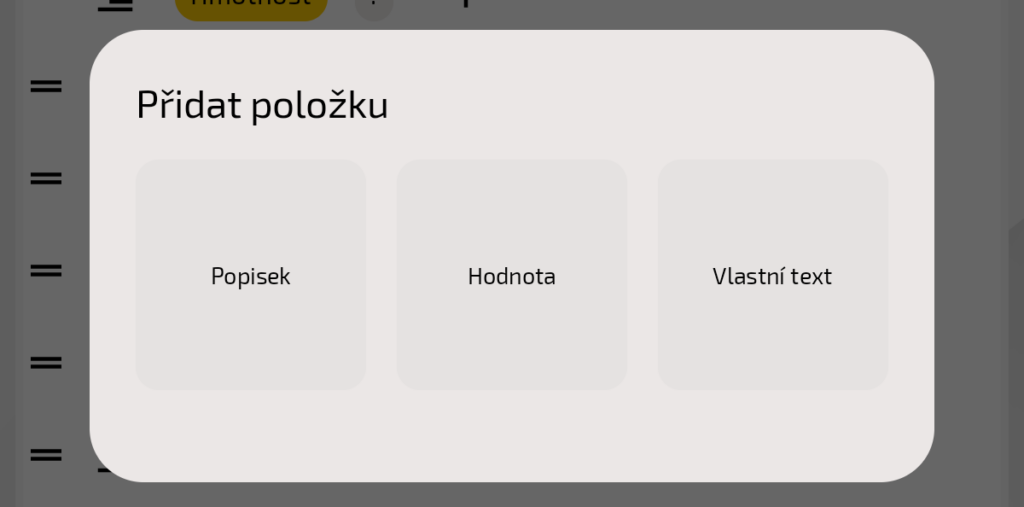Click the dash mark beside the bottom drag handle

point(103,468)
